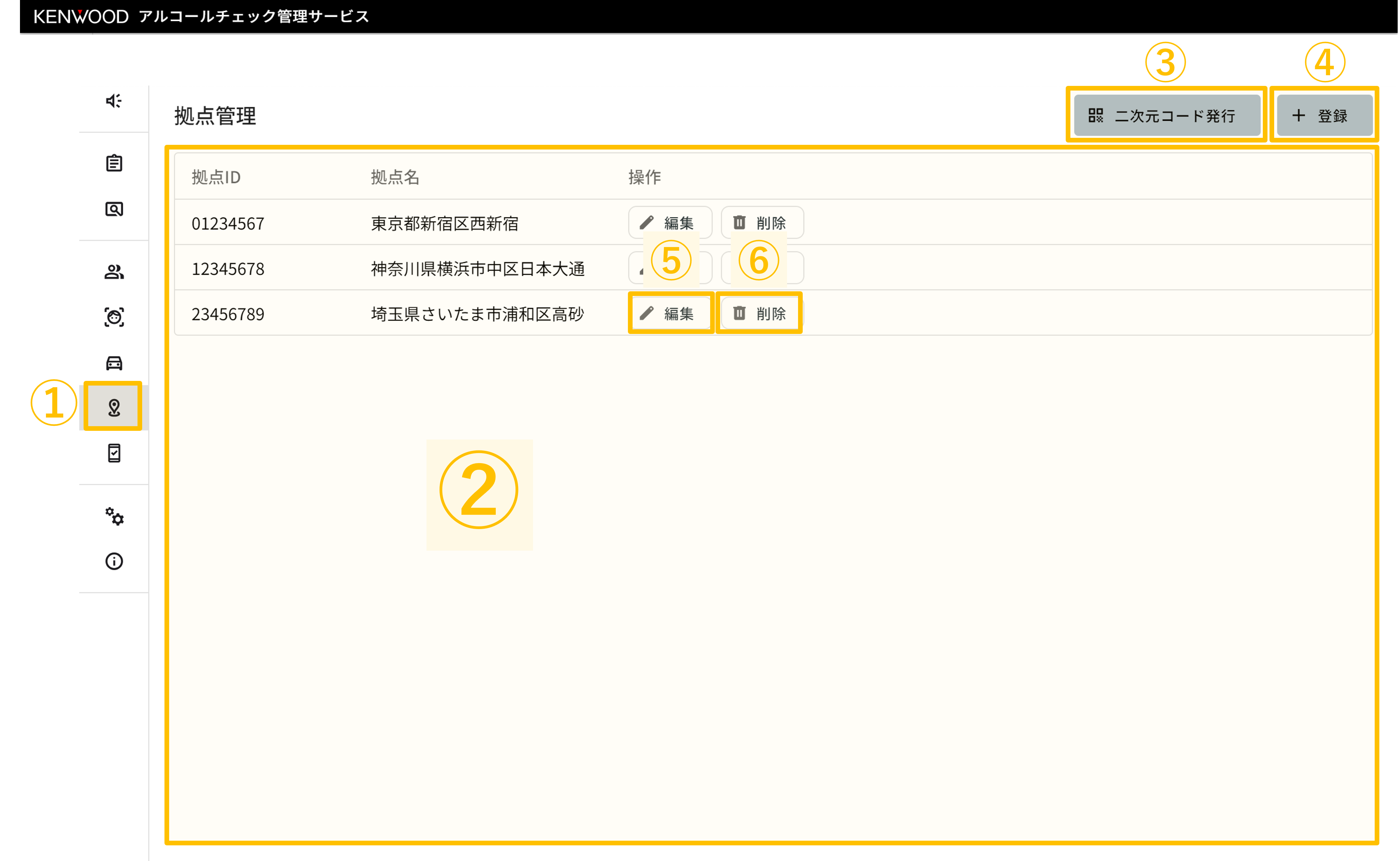Click the 拠点ID column header
Viewport: 1400px width, 861px height.
(216, 177)
